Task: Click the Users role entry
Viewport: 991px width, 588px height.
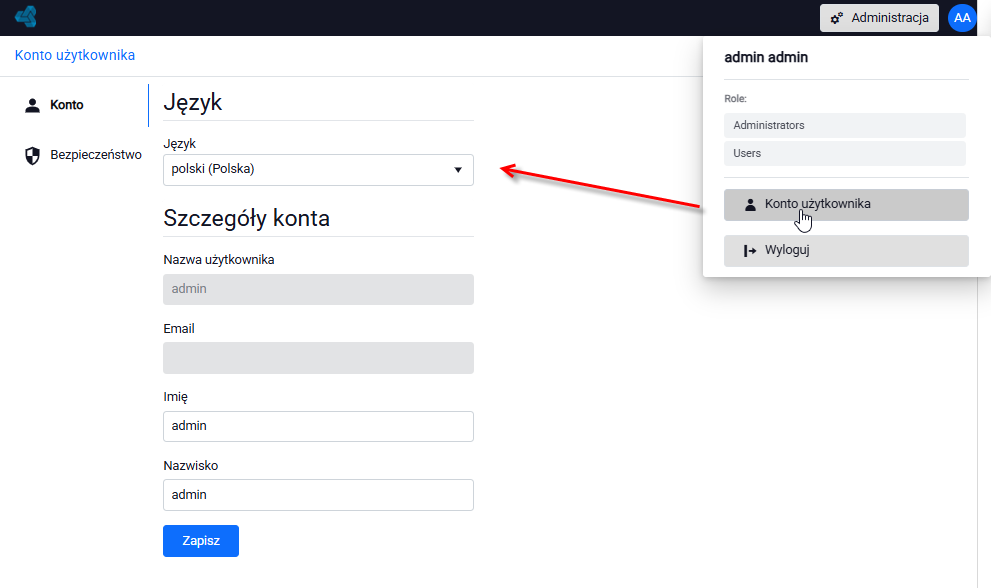Action: tap(845, 153)
